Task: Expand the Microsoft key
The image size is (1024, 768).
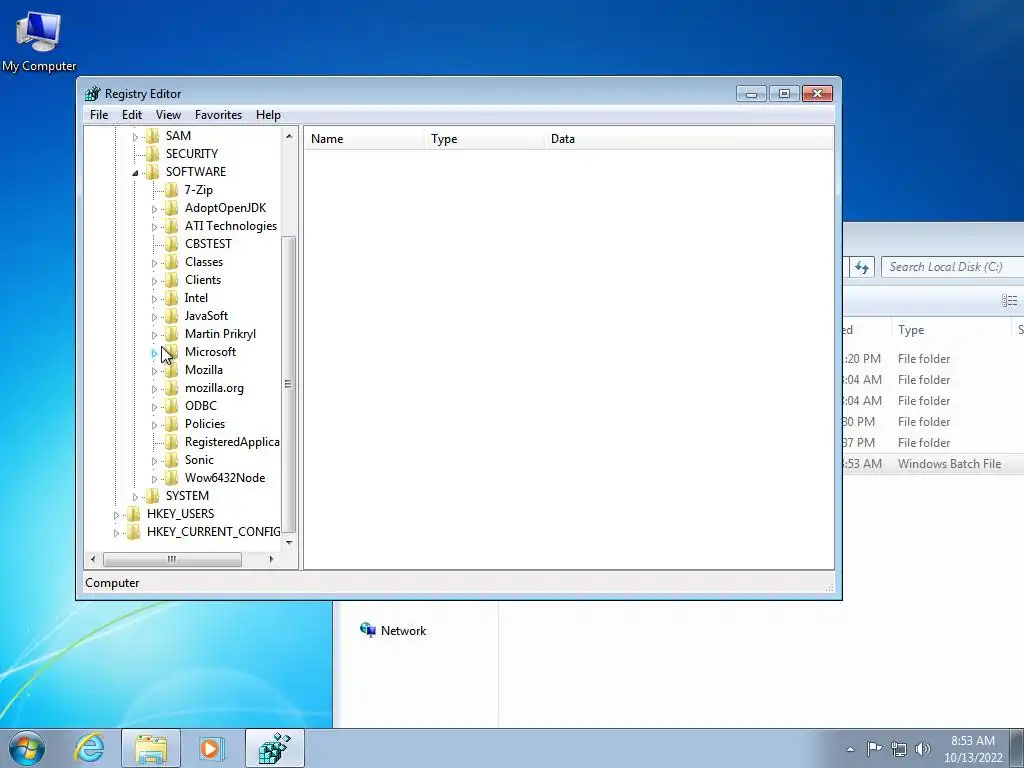Action: 154,353
